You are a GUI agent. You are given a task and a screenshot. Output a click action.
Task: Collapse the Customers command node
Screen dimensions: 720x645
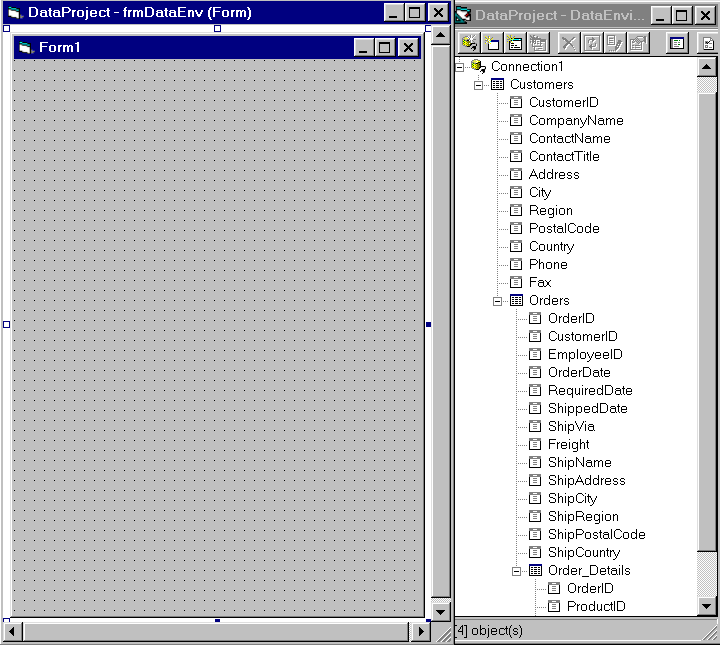478,85
